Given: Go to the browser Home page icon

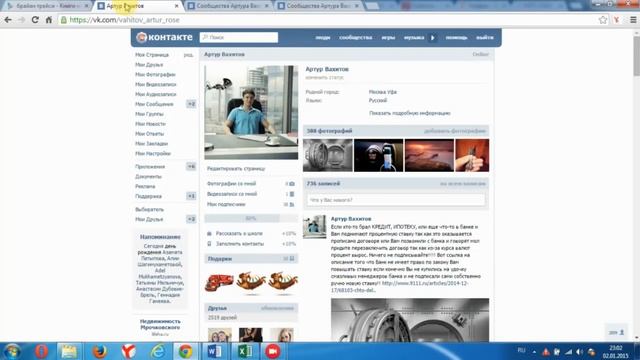Looking at the screenshot, I should [x=49, y=20].
